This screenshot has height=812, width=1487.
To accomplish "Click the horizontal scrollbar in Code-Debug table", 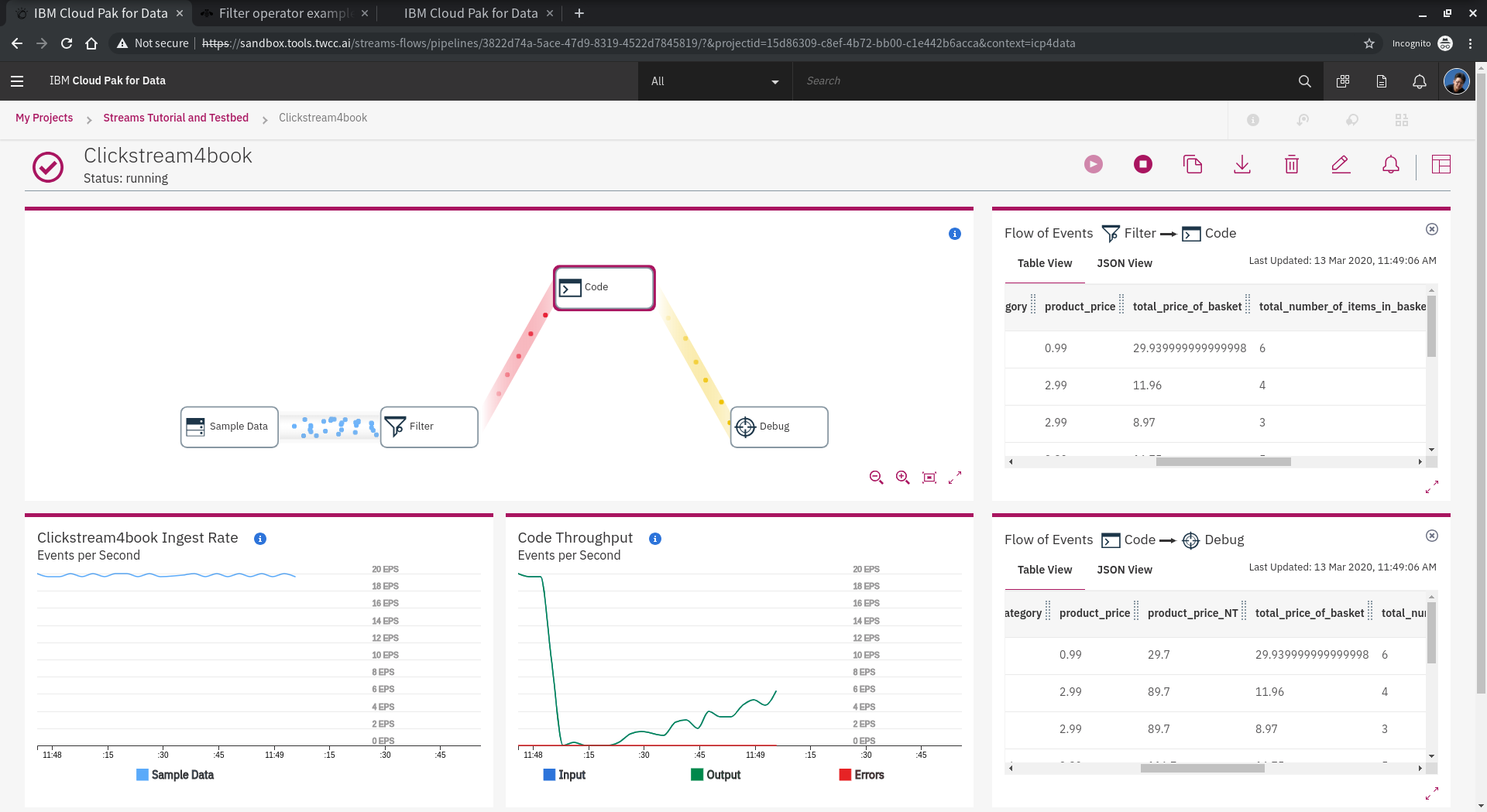I will (1203, 768).
